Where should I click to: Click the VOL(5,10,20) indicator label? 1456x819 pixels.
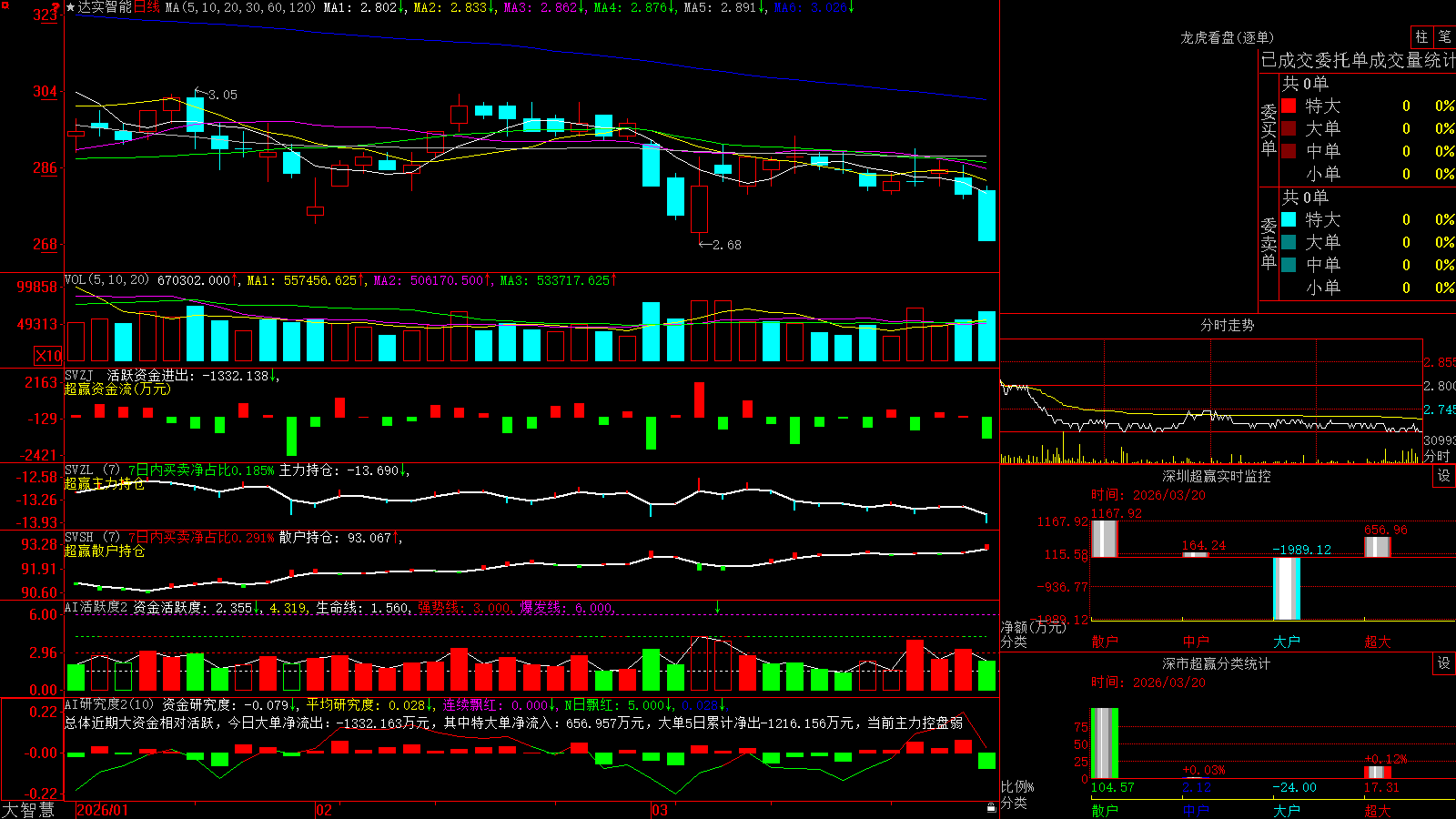point(106,280)
